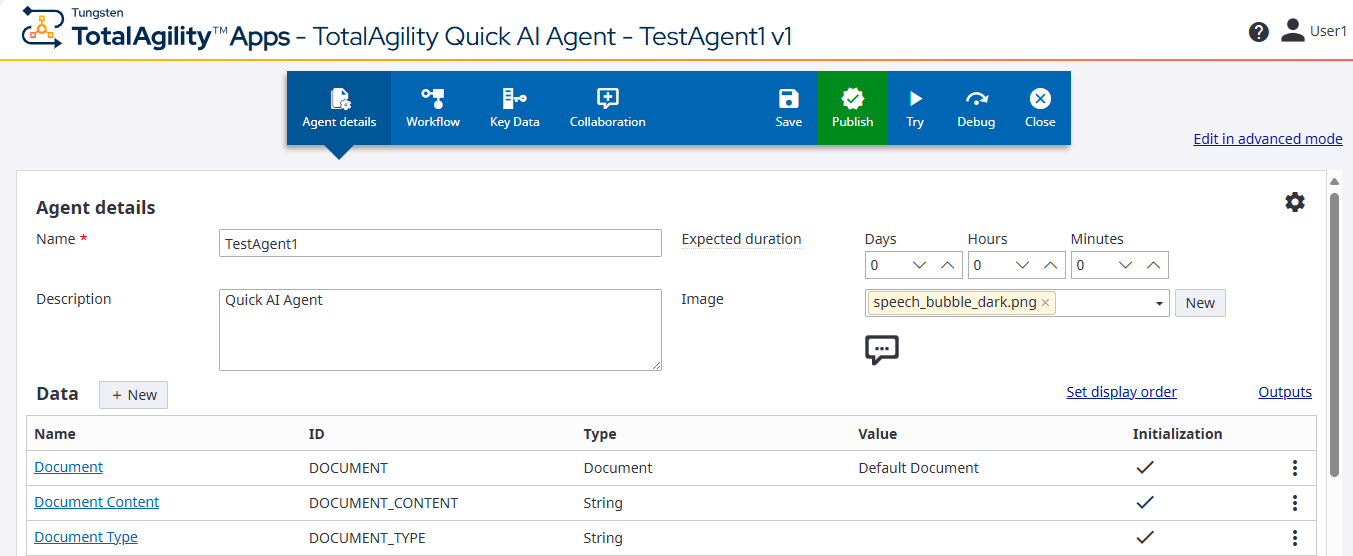Screen dimensions: 1353x556
Task: Publish the agent
Action: point(852,108)
